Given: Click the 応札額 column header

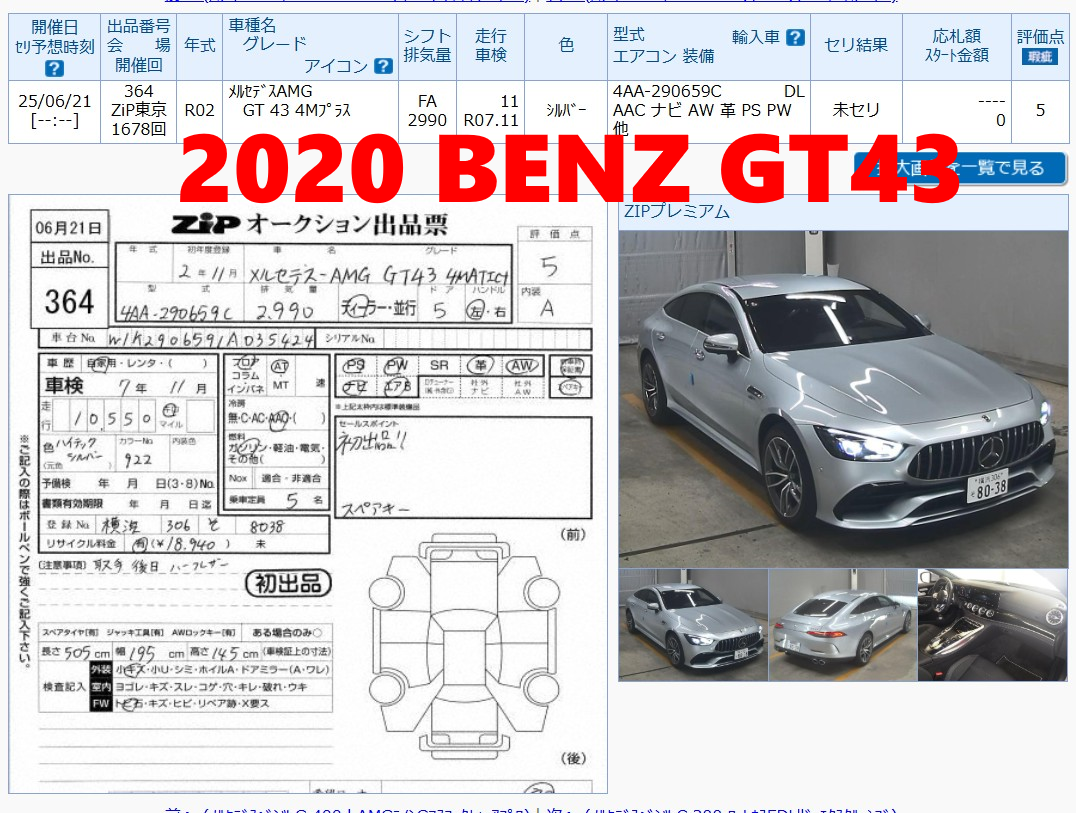Looking at the screenshot, I should [x=957, y=45].
